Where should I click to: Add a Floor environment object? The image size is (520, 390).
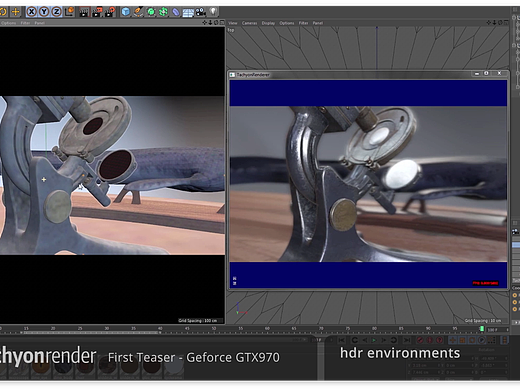[188, 12]
